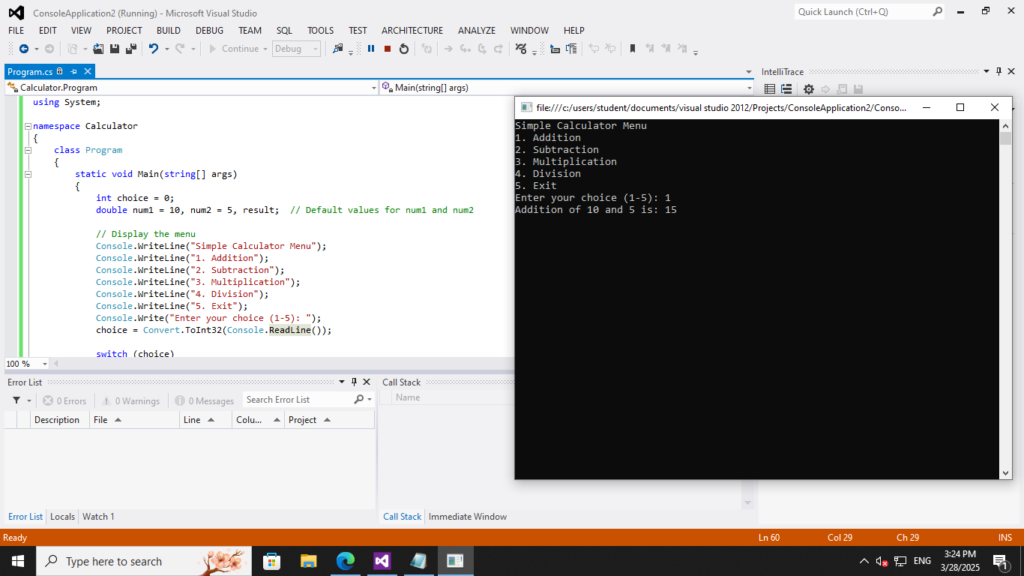Pin the Error List panel
Viewport: 1024px width, 576px height.
(x=354, y=382)
